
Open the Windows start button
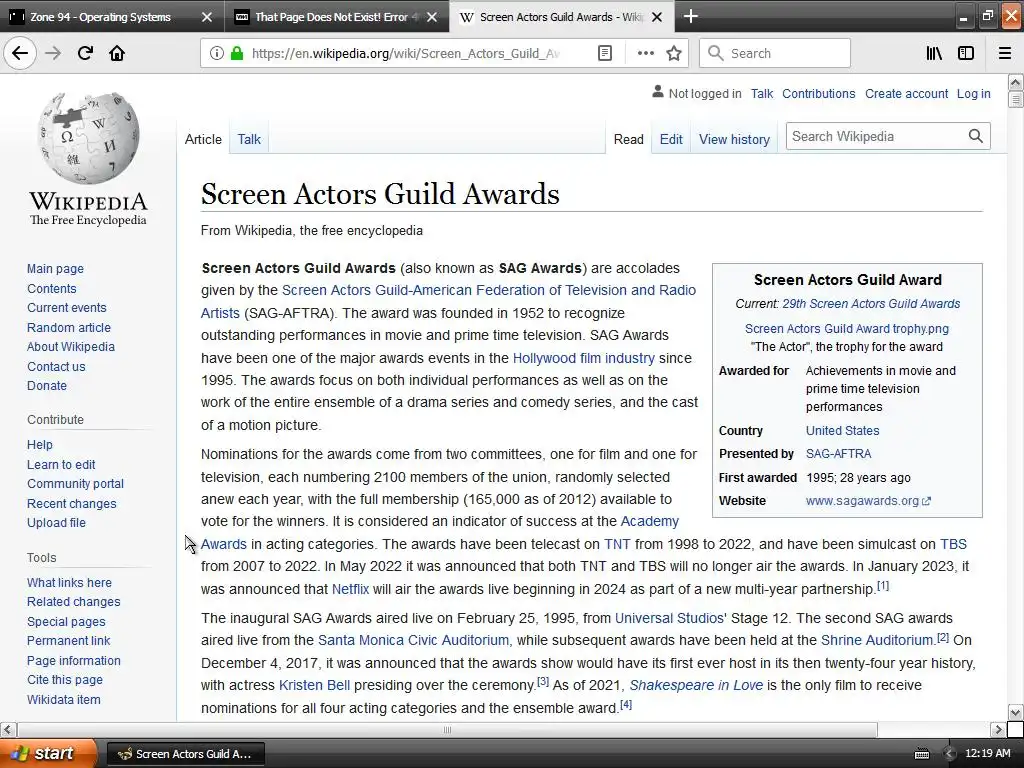coord(47,753)
